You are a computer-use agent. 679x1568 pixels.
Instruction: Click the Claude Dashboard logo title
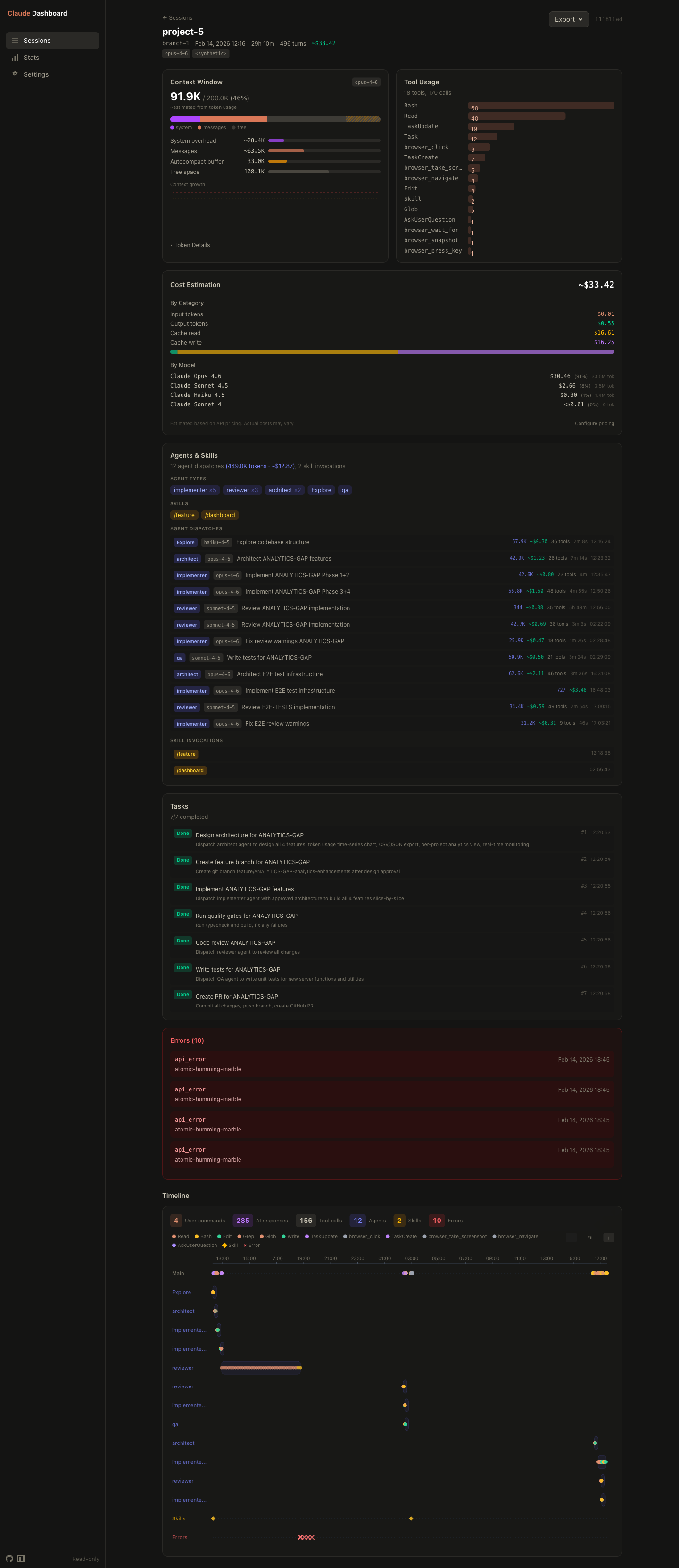point(37,13)
